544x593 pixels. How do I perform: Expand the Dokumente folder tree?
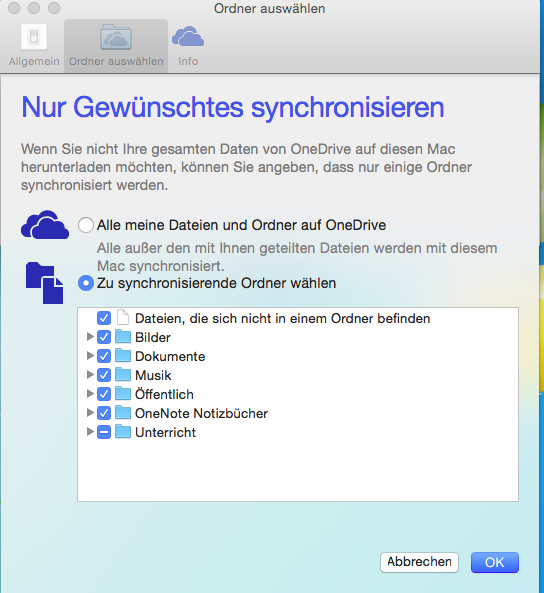(90, 355)
